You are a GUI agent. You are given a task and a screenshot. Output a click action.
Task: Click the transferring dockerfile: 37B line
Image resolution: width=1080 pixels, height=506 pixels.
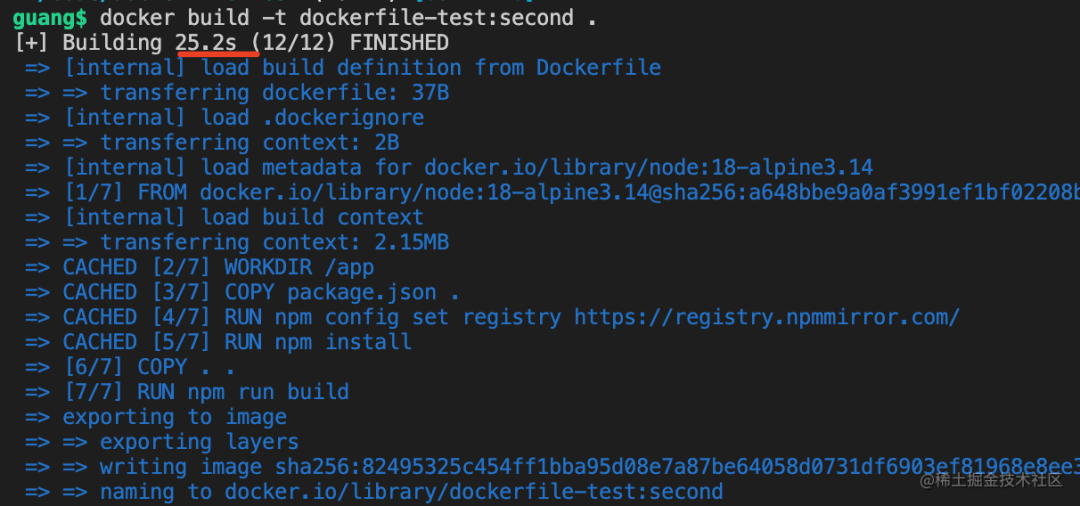[274, 93]
